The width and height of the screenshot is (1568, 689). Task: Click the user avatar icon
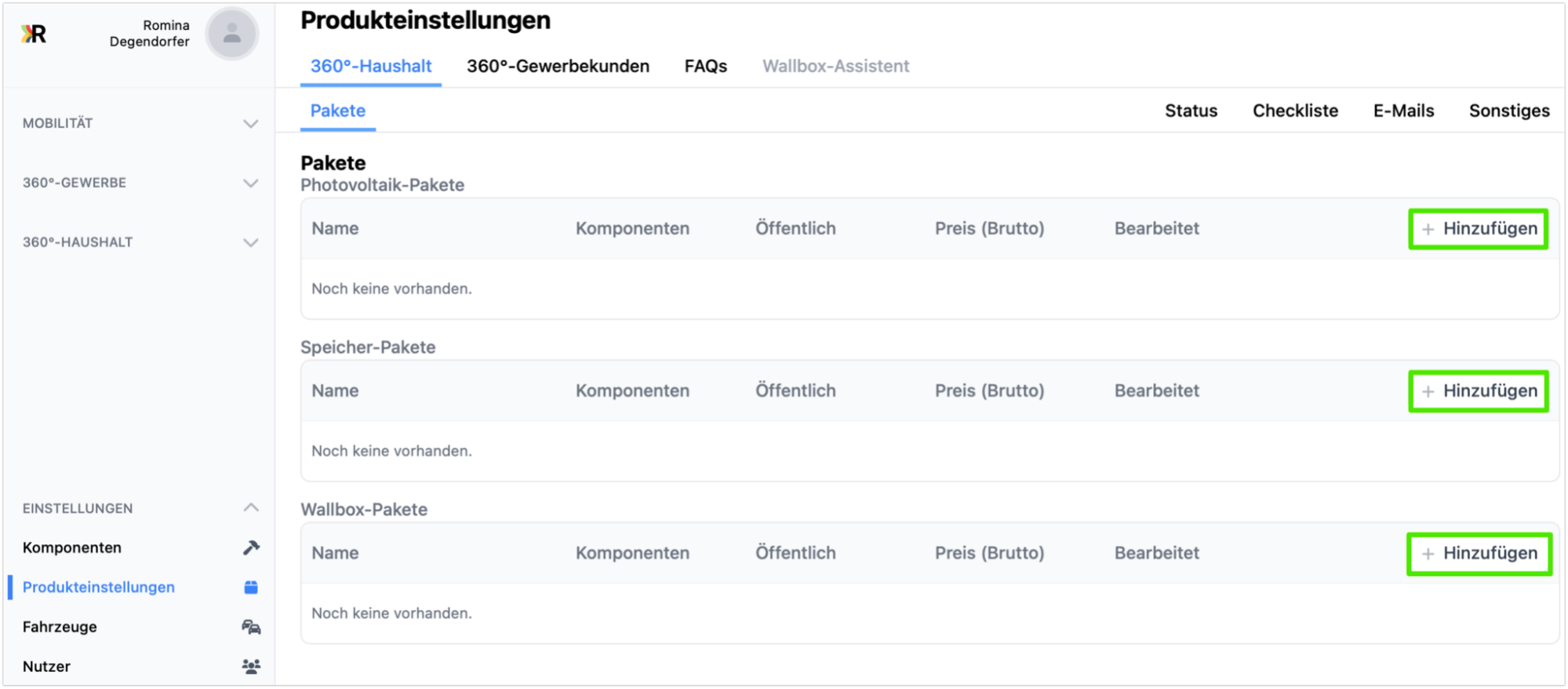(231, 34)
